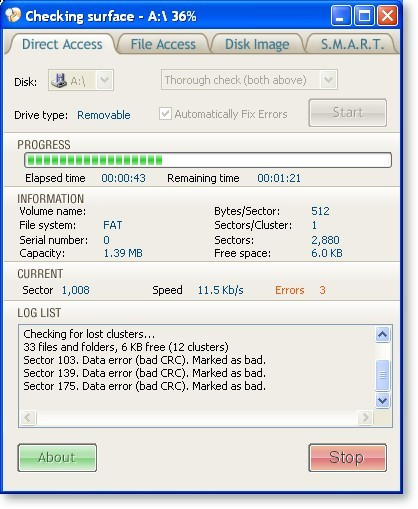
Task: Click the Speed value 11.5 Kb/s
Action: click(220, 290)
